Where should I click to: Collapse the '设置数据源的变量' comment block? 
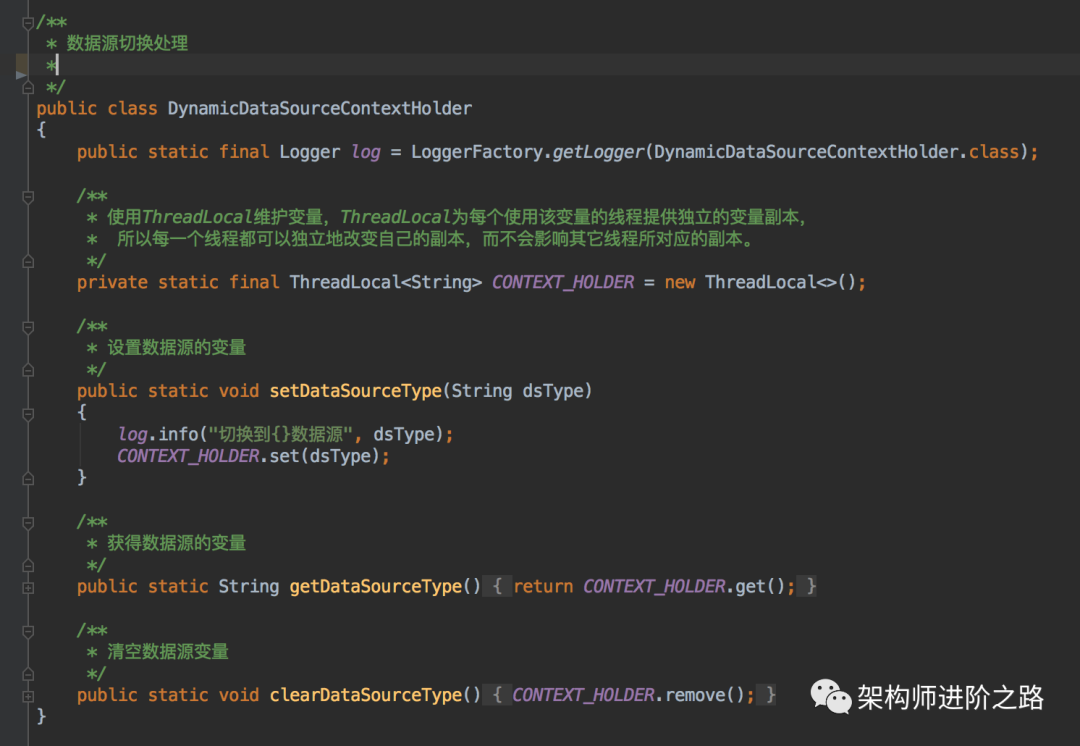28,327
